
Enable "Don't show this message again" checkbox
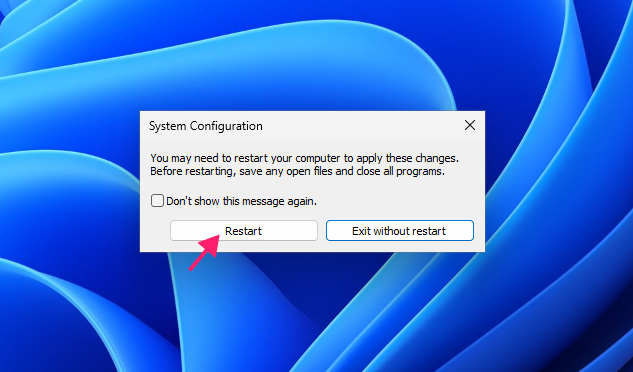157,201
